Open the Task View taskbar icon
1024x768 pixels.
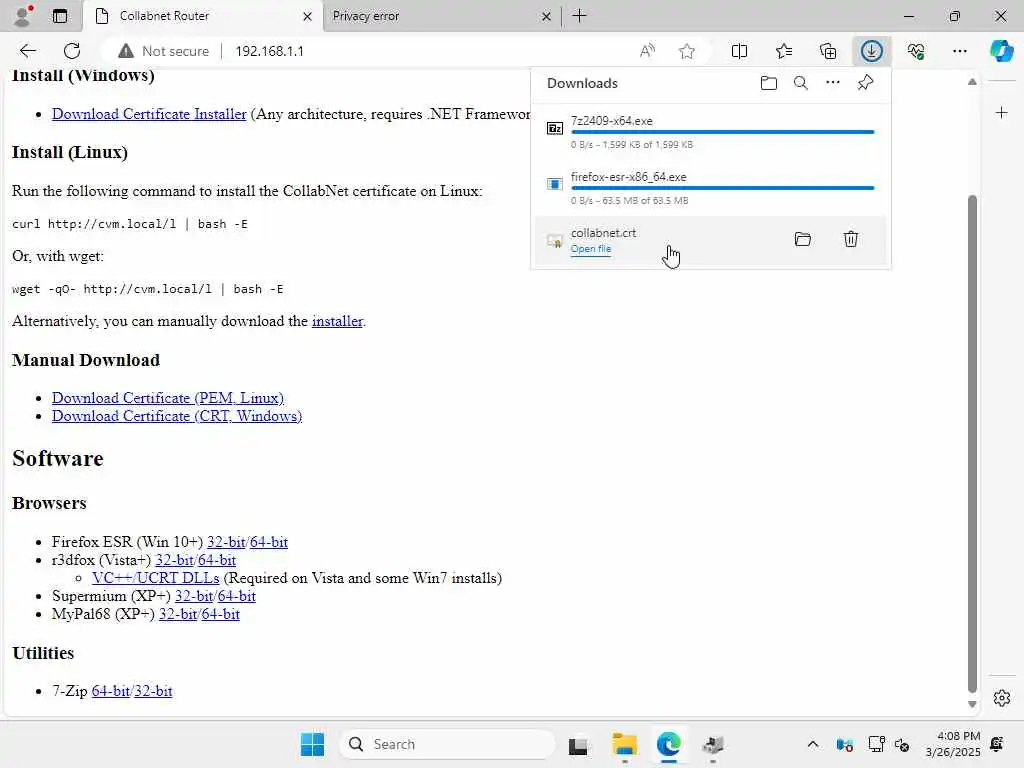pos(578,745)
